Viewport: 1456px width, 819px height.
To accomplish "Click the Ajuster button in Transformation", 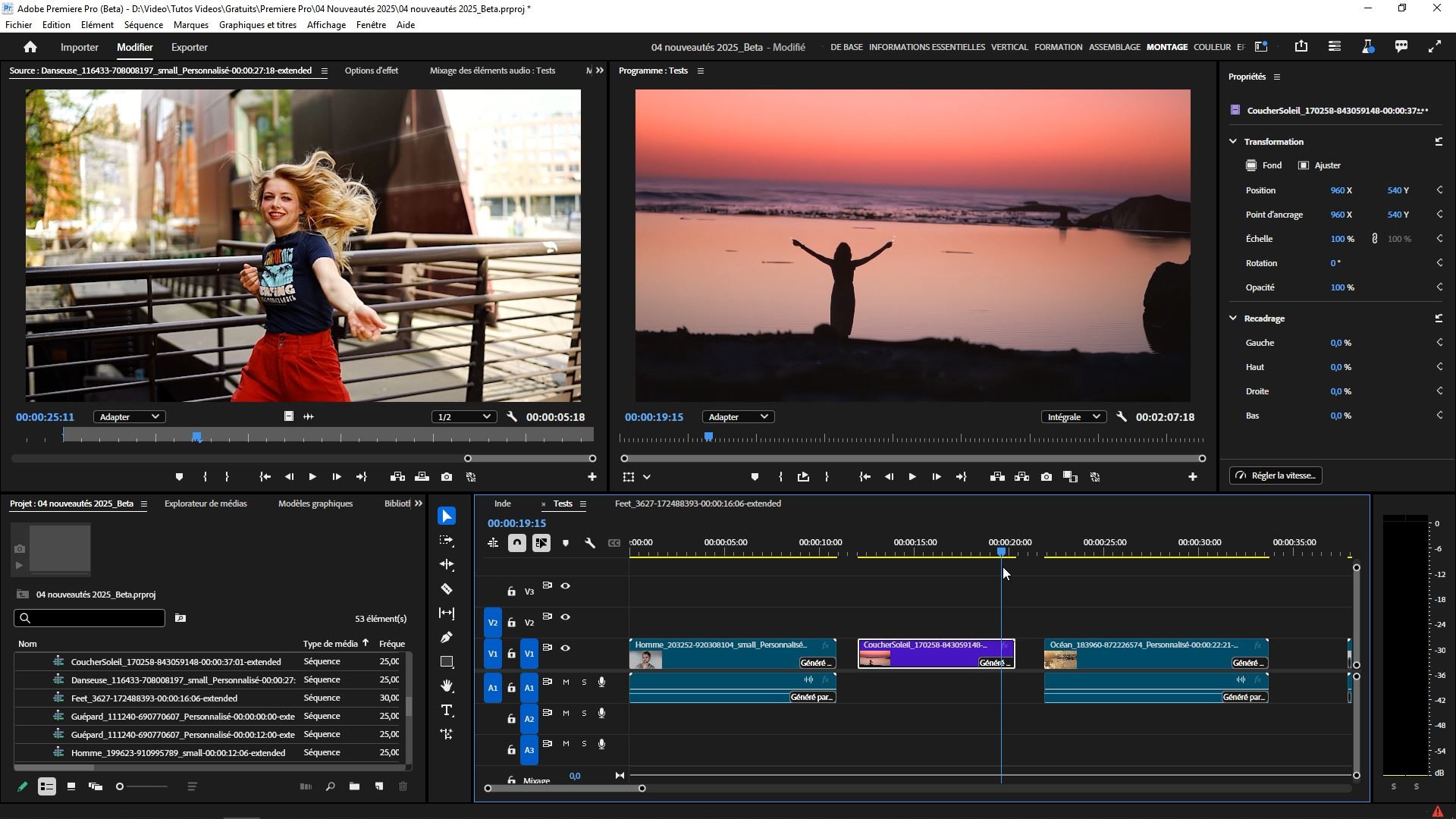I will pos(1319,165).
